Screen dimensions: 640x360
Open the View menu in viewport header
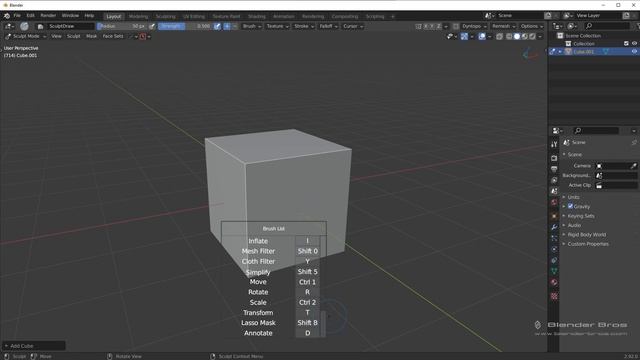click(56, 36)
